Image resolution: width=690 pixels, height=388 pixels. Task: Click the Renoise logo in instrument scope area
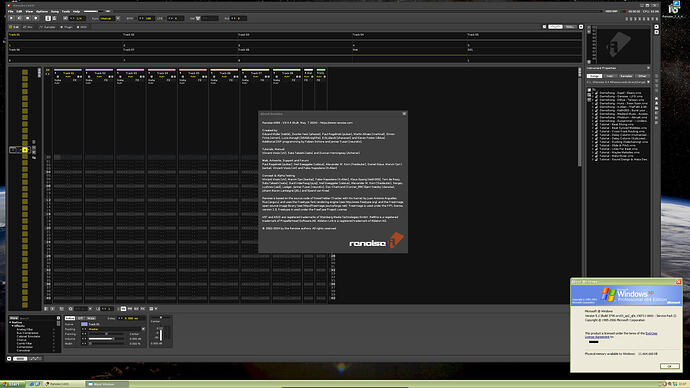[618, 45]
